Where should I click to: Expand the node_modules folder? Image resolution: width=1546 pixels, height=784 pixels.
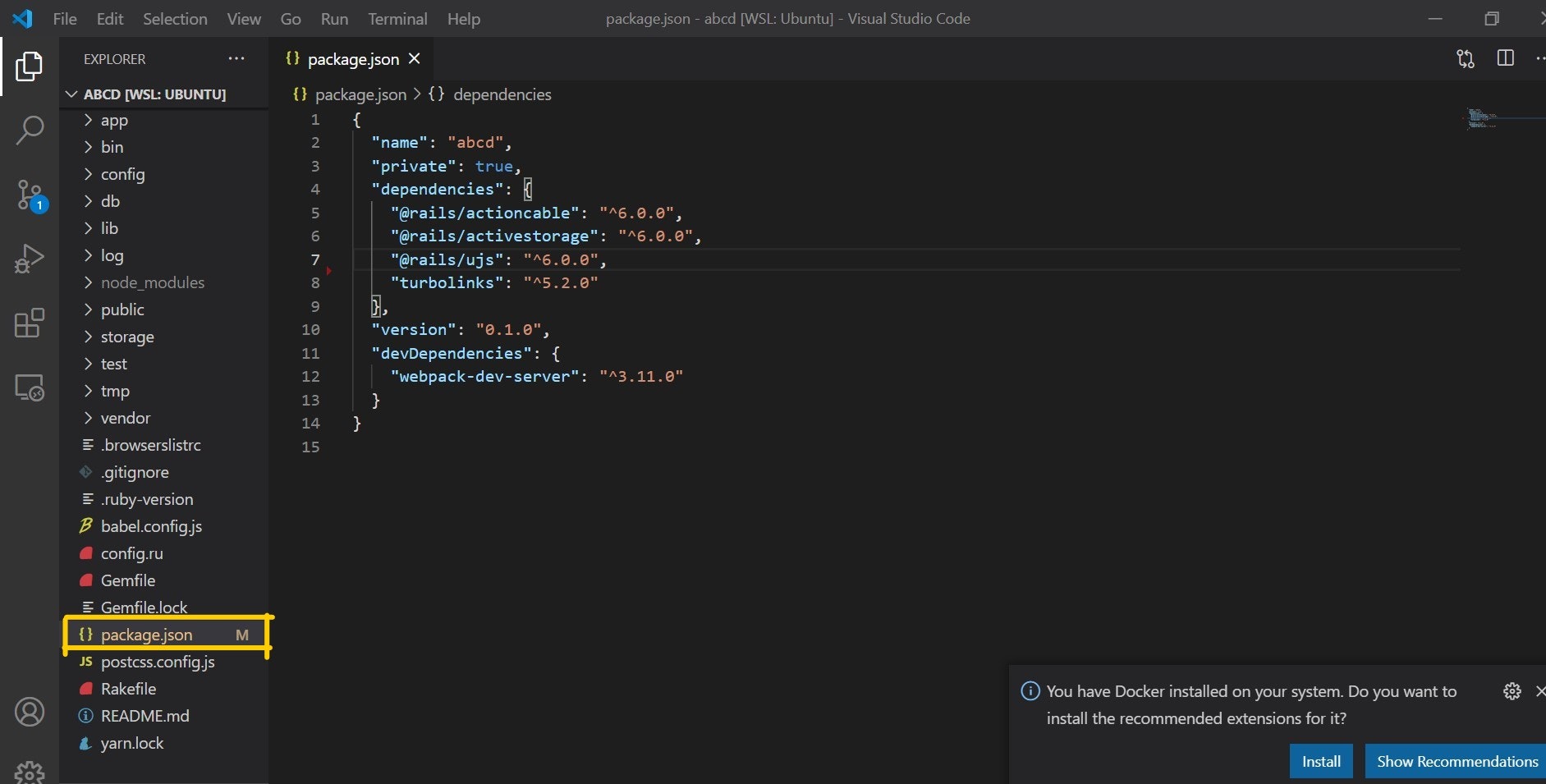click(x=164, y=282)
